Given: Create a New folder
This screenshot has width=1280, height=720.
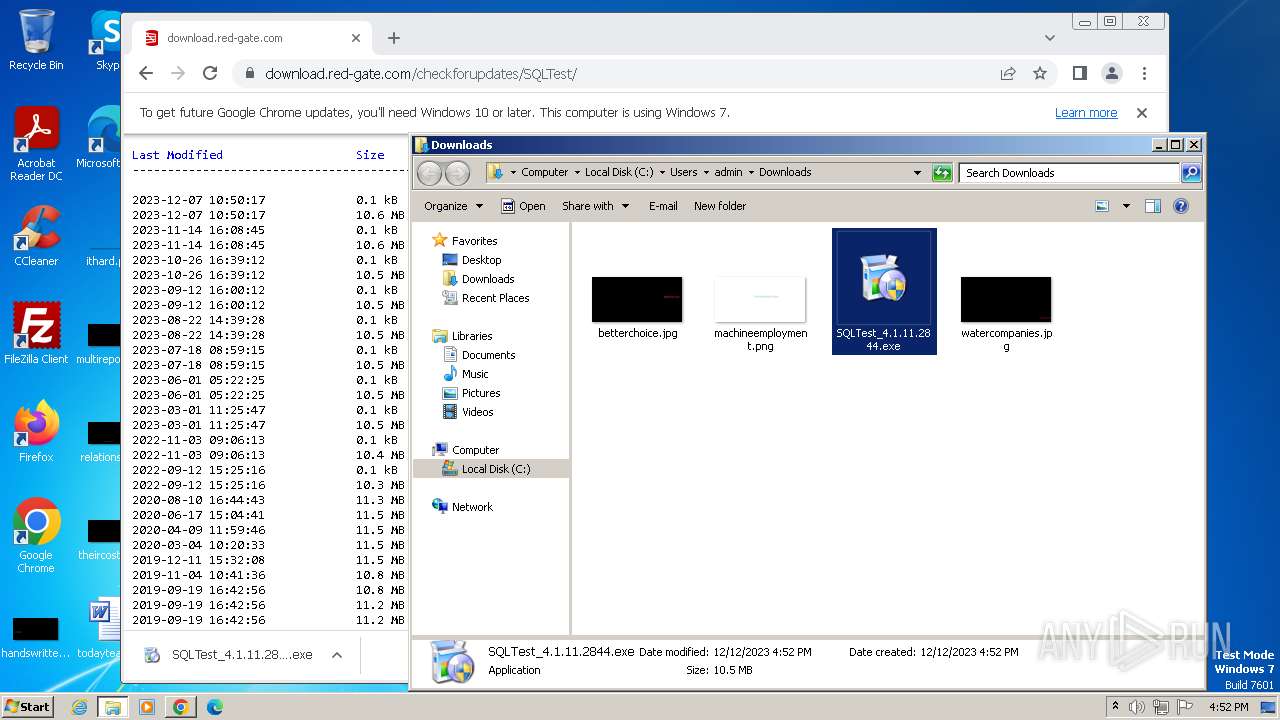Looking at the screenshot, I should pos(720,206).
